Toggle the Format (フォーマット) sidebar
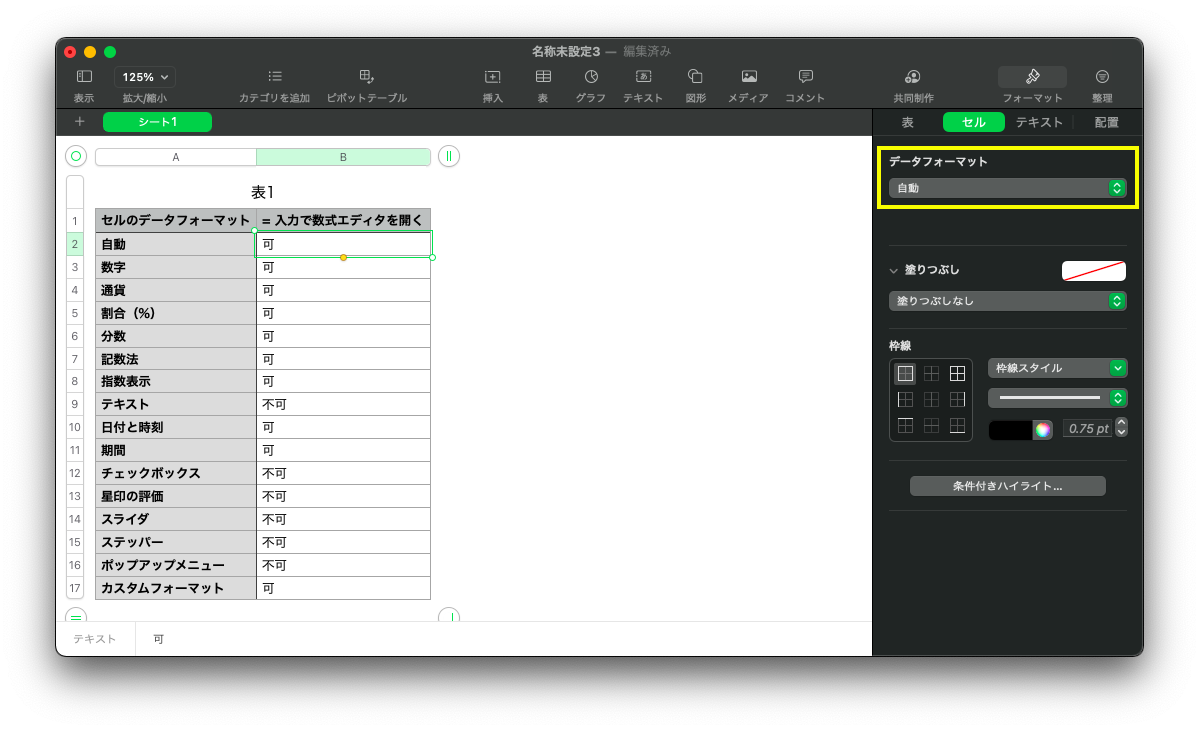 [x=1032, y=77]
